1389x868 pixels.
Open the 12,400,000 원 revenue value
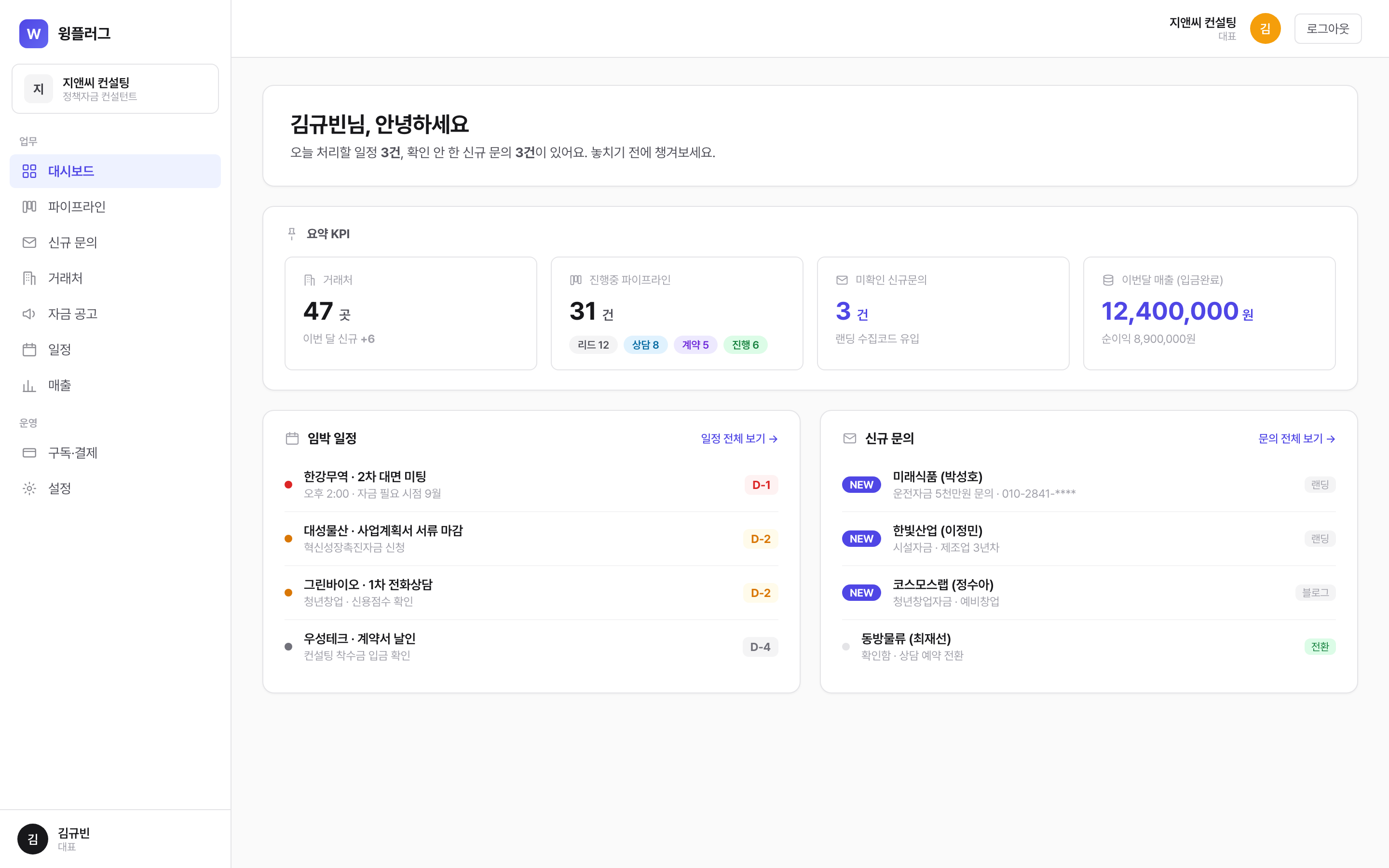coord(1177,312)
